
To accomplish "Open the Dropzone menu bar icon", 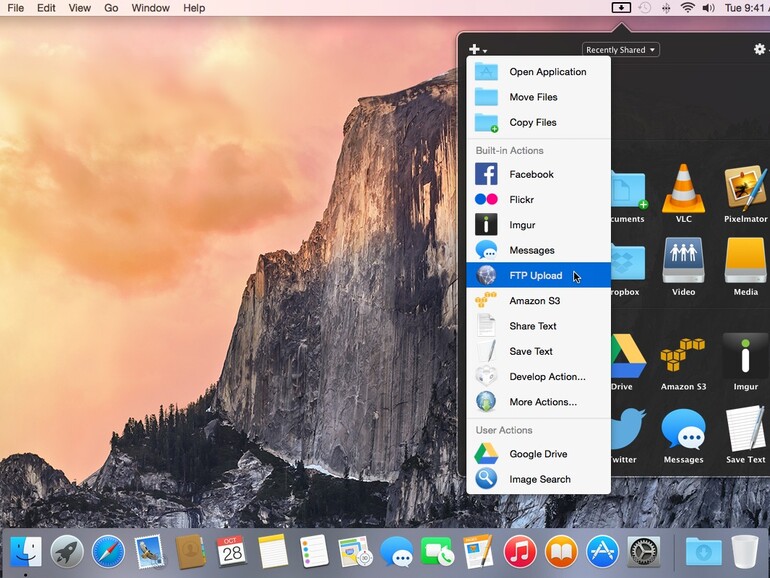I will [x=621, y=8].
